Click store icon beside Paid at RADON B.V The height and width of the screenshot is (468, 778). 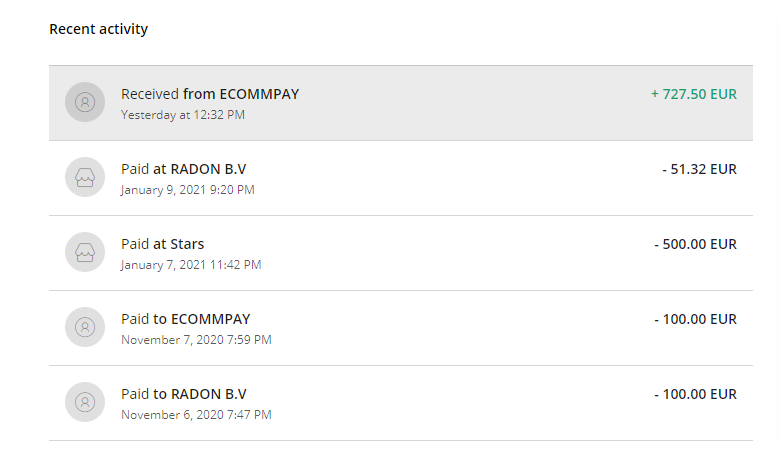click(x=85, y=177)
